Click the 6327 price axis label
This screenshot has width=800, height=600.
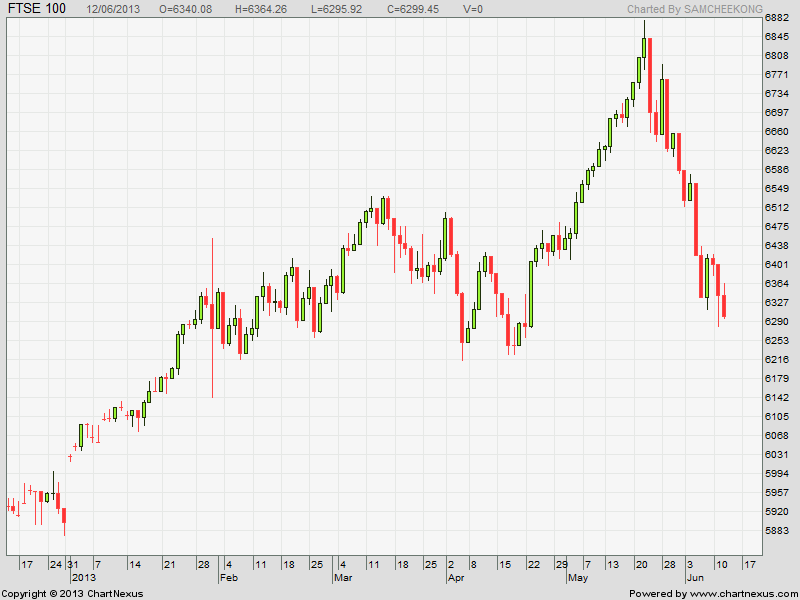pyautogui.click(x=777, y=303)
